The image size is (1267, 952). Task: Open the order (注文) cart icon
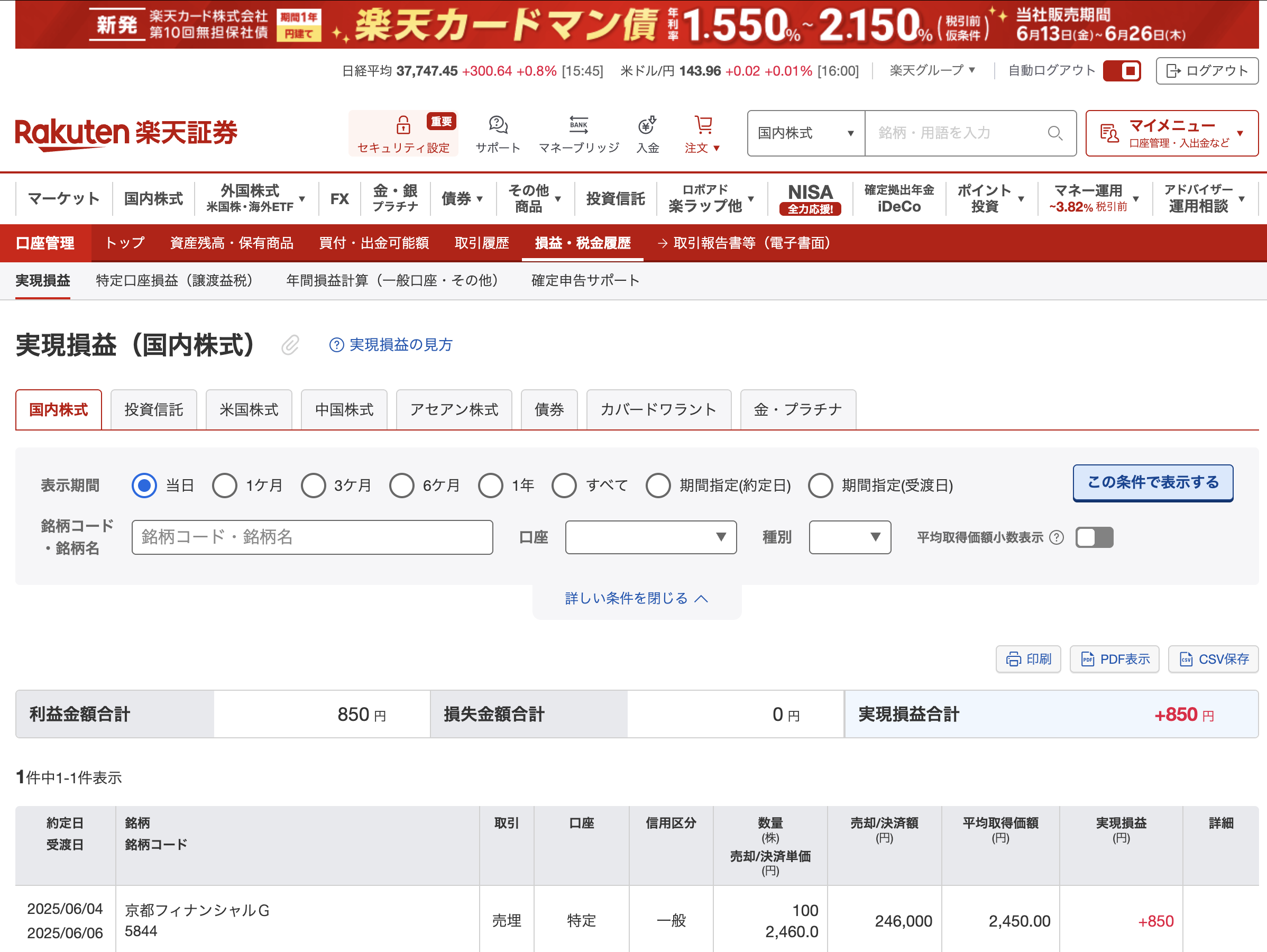click(703, 124)
